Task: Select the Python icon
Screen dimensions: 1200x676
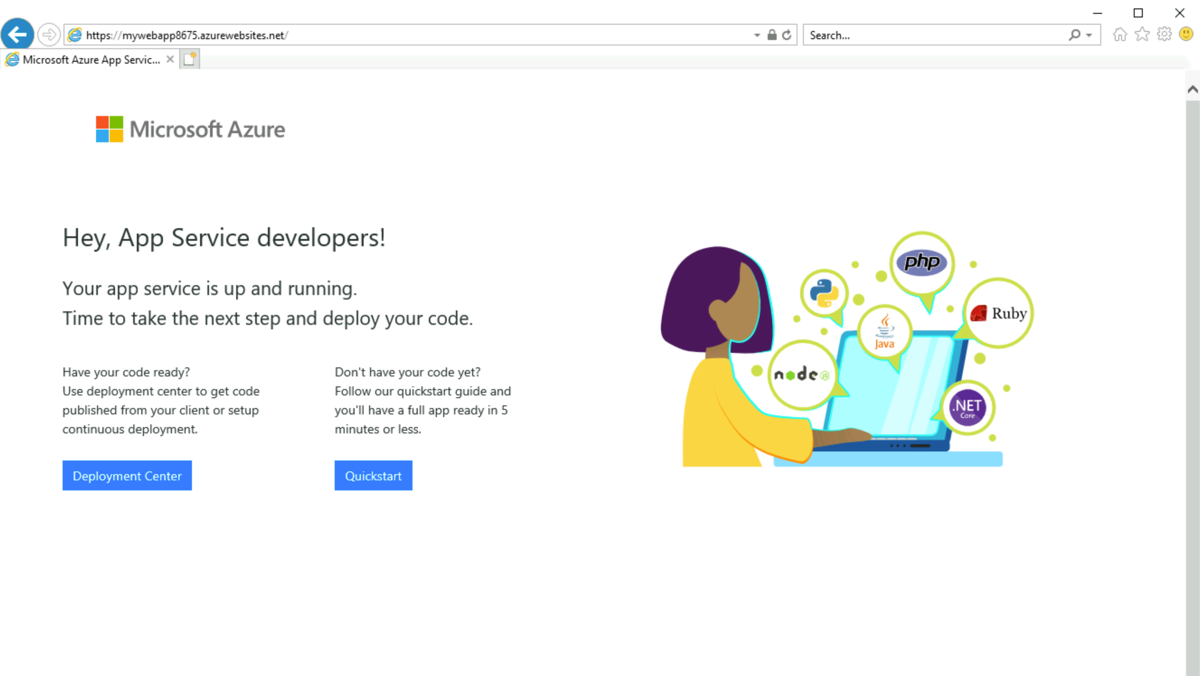Action: click(x=823, y=294)
